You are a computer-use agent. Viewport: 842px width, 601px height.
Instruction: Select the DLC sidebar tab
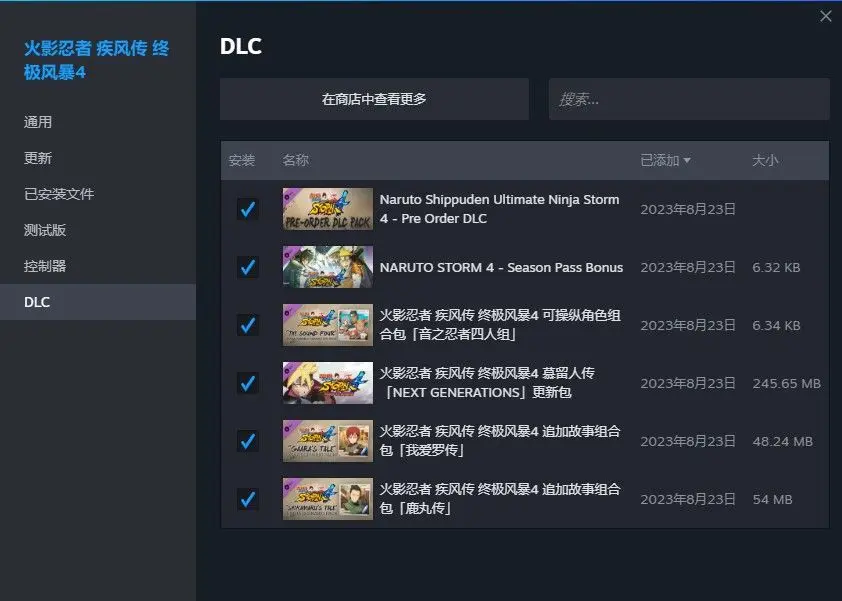(98, 302)
